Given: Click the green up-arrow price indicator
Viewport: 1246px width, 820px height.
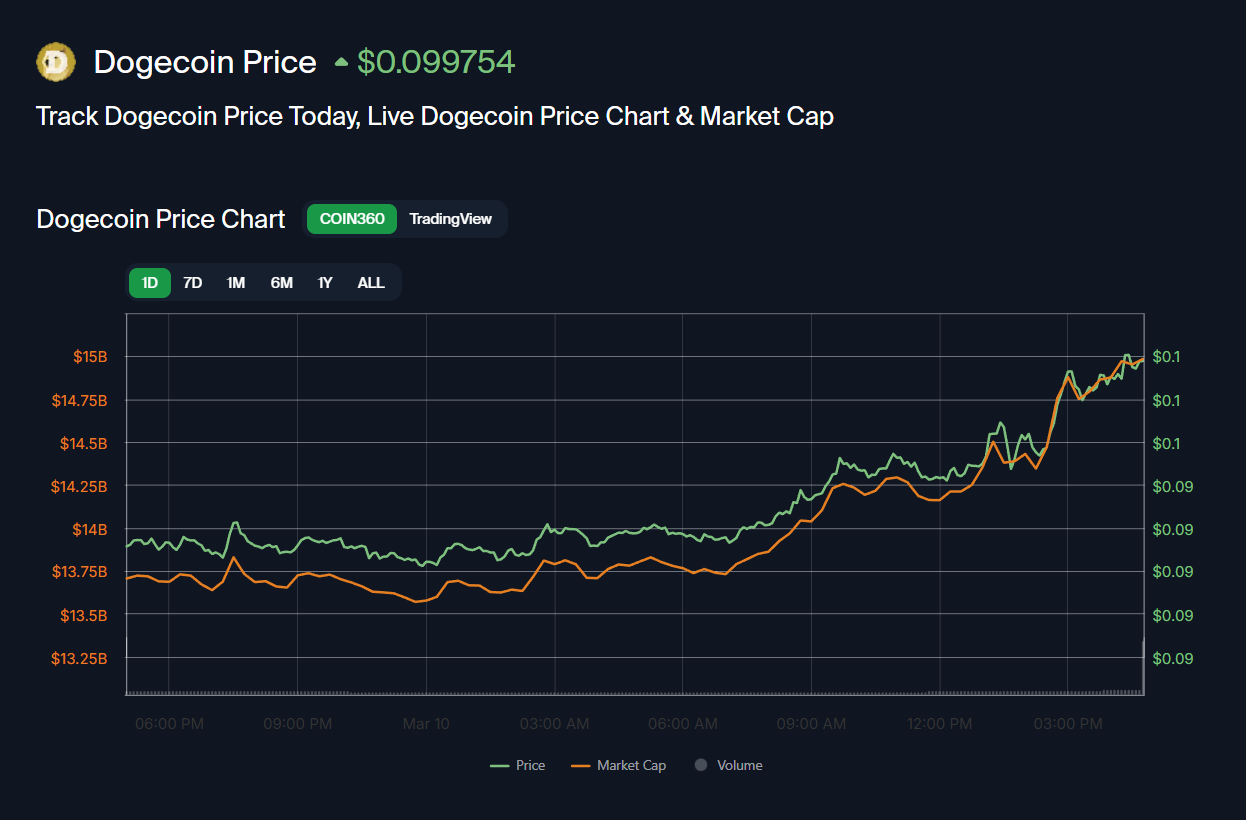Looking at the screenshot, I should pyautogui.click(x=341, y=62).
